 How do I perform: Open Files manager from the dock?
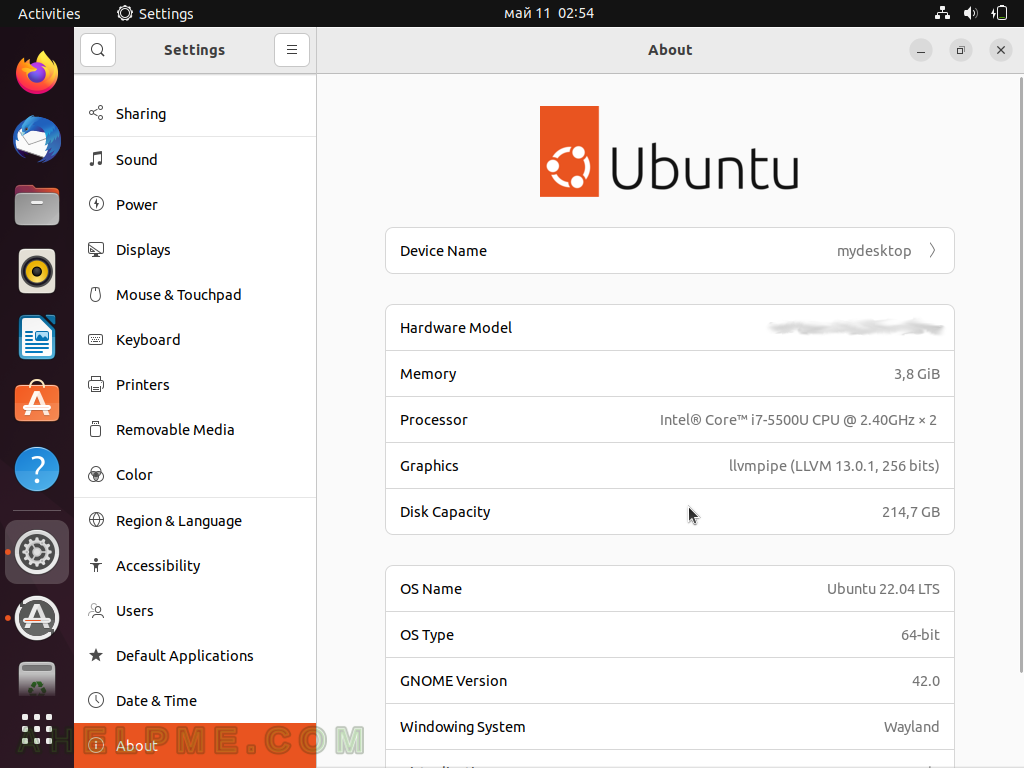tap(37, 205)
